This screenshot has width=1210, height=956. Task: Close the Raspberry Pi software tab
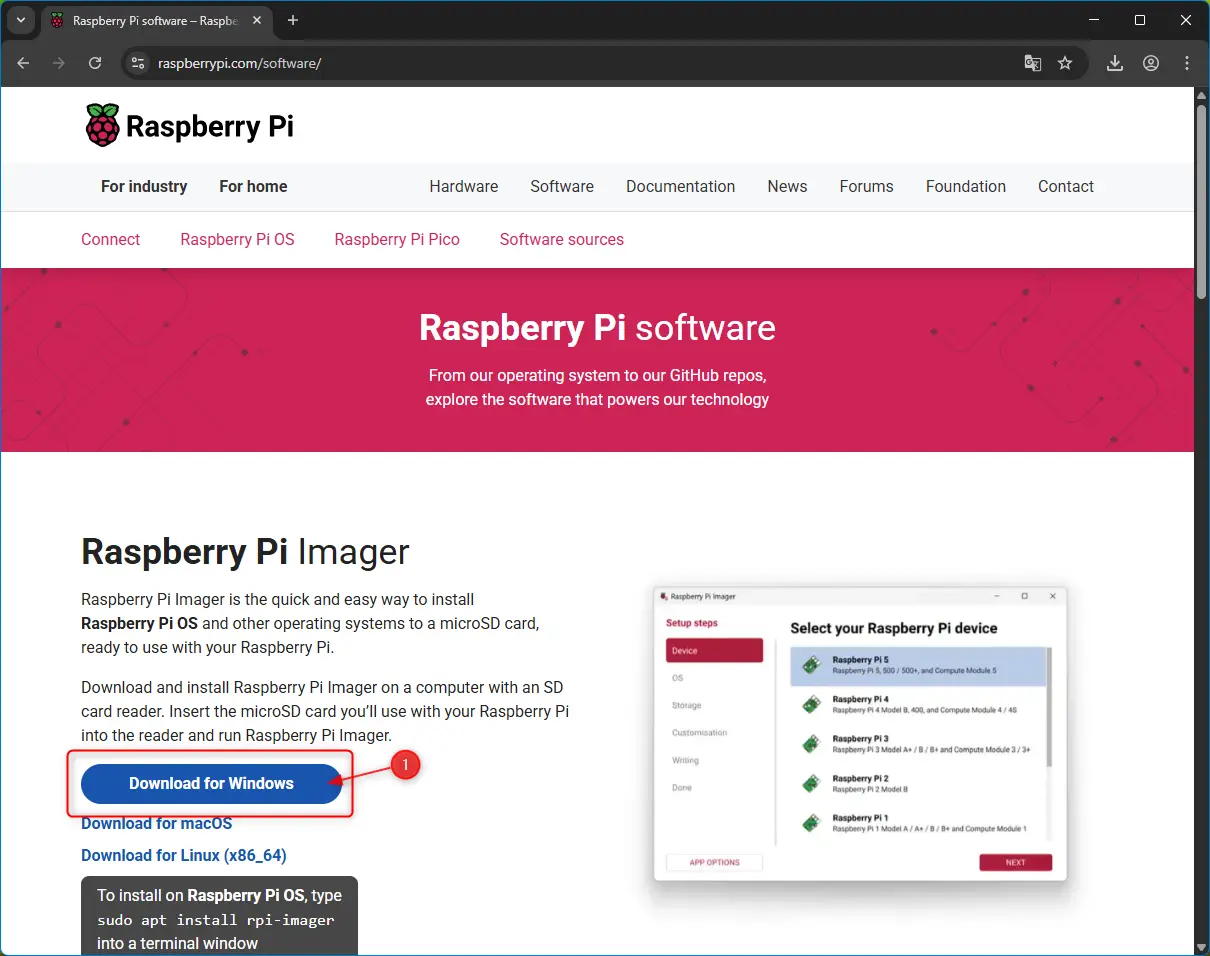[x=258, y=20]
